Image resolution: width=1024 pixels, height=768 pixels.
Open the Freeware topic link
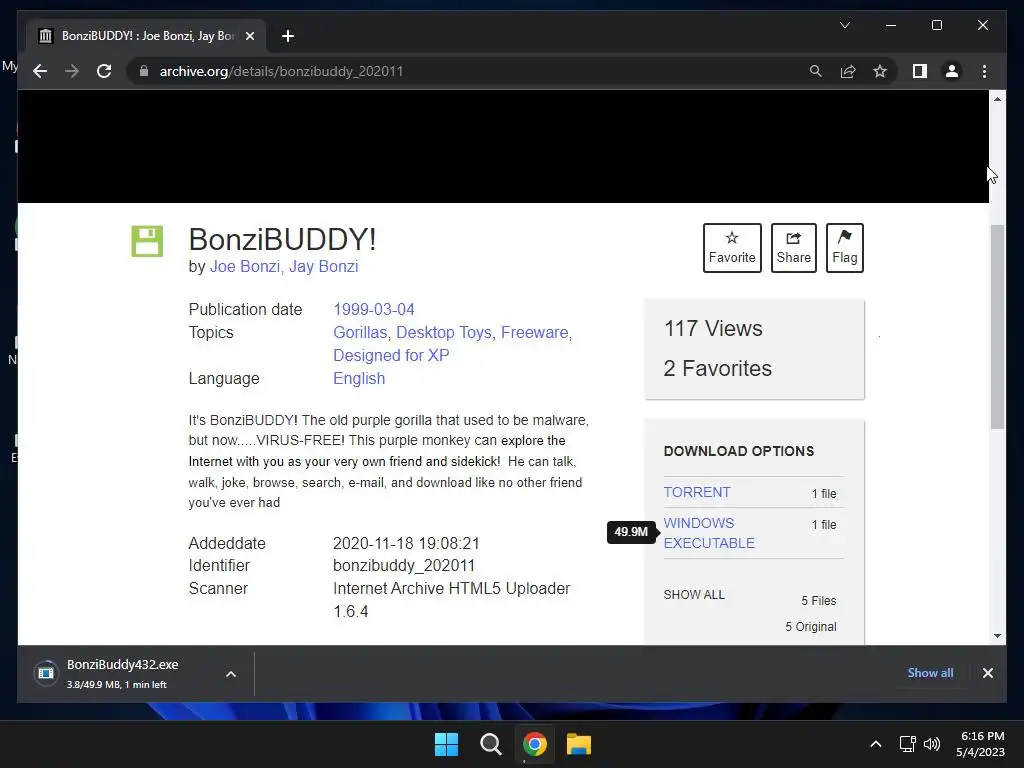[535, 332]
